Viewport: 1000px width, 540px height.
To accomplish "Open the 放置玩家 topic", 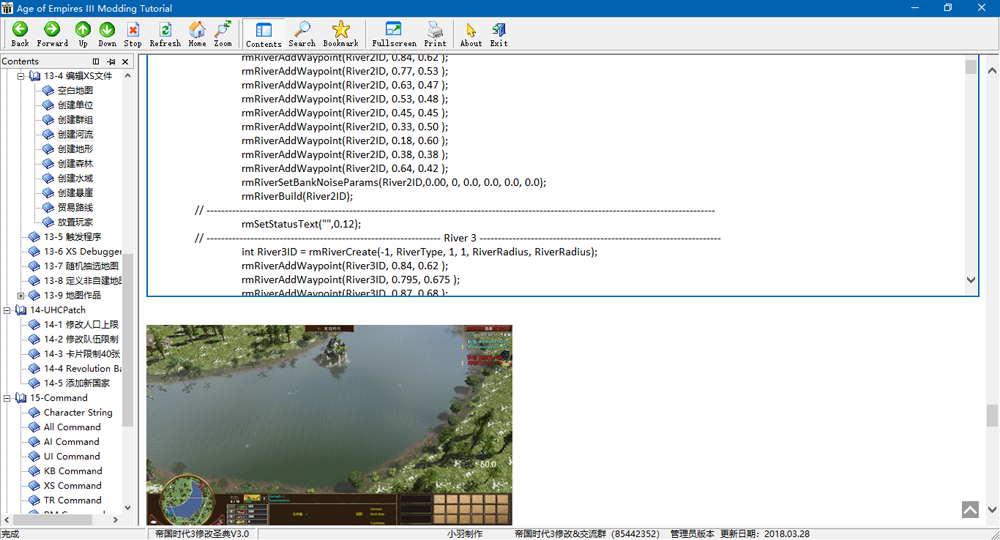I will (75, 223).
